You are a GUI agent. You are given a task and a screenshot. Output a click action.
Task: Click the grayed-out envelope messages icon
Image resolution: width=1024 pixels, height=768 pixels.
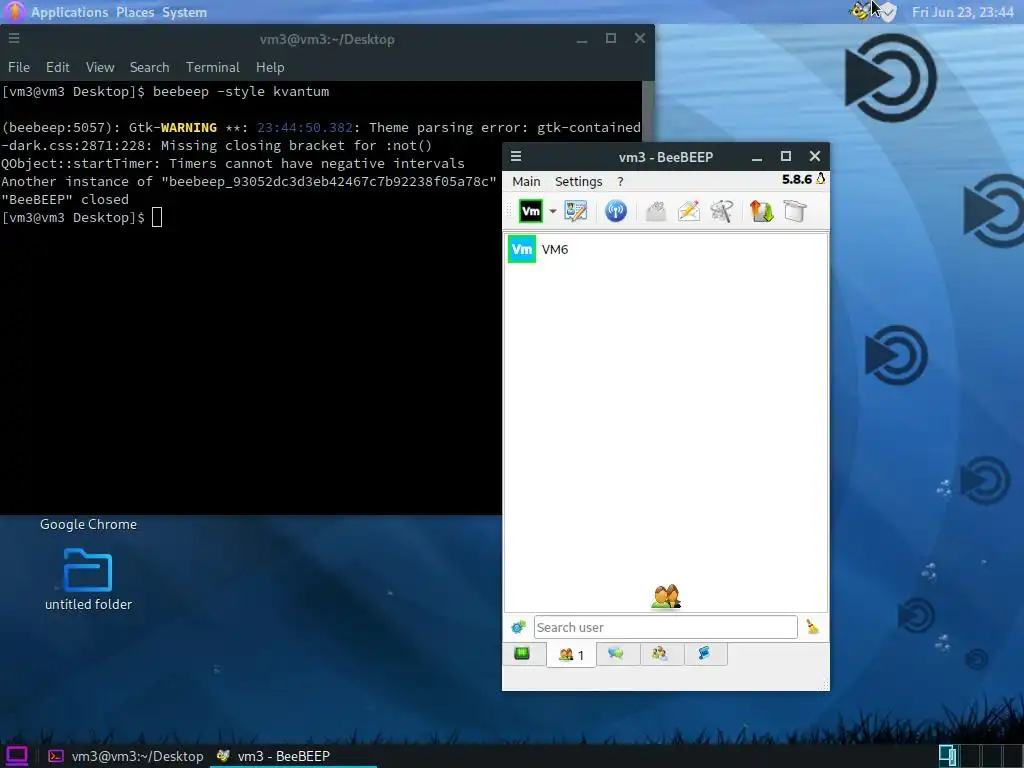(656, 211)
